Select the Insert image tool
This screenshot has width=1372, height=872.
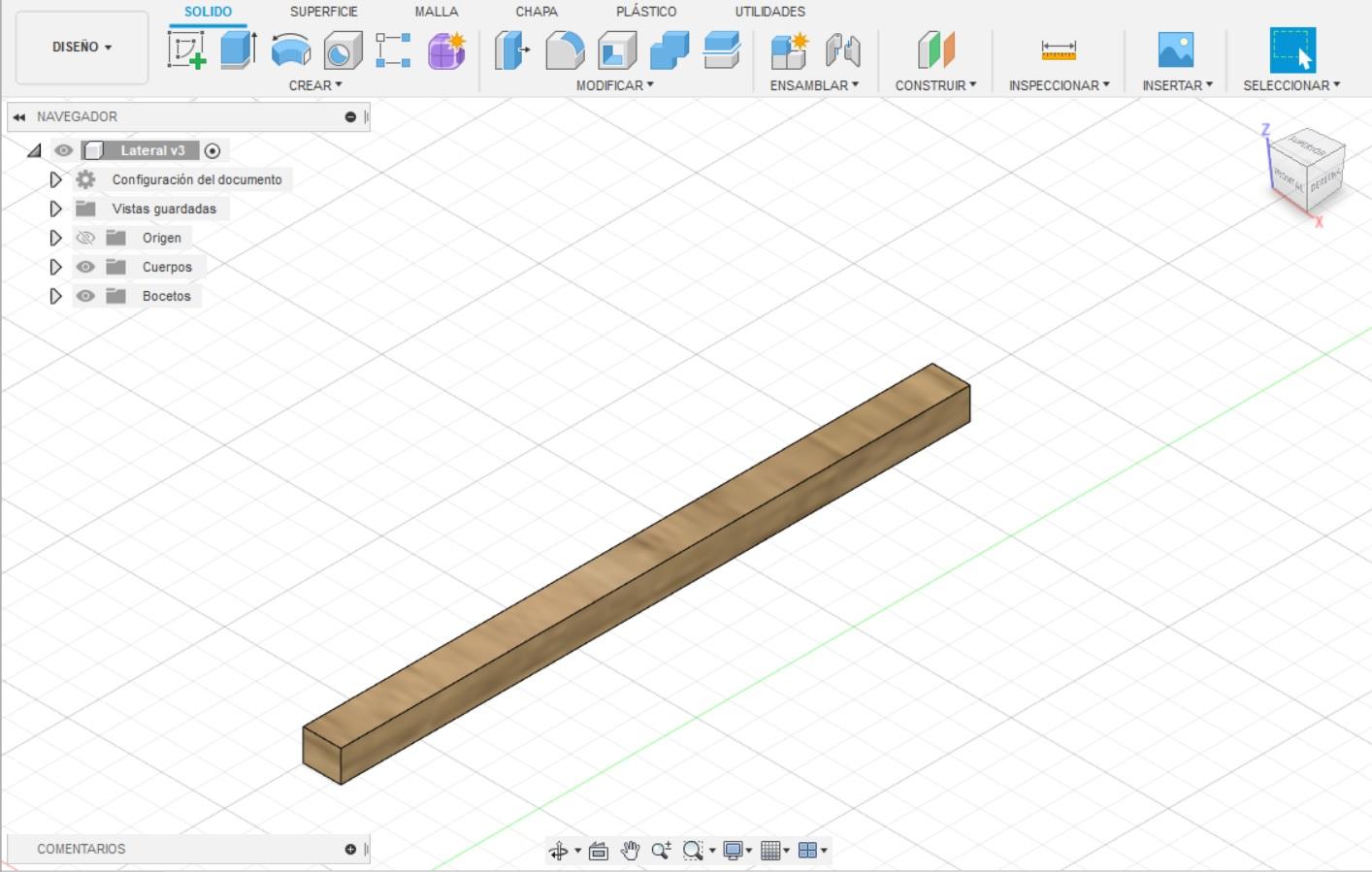tap(1176, 49)
